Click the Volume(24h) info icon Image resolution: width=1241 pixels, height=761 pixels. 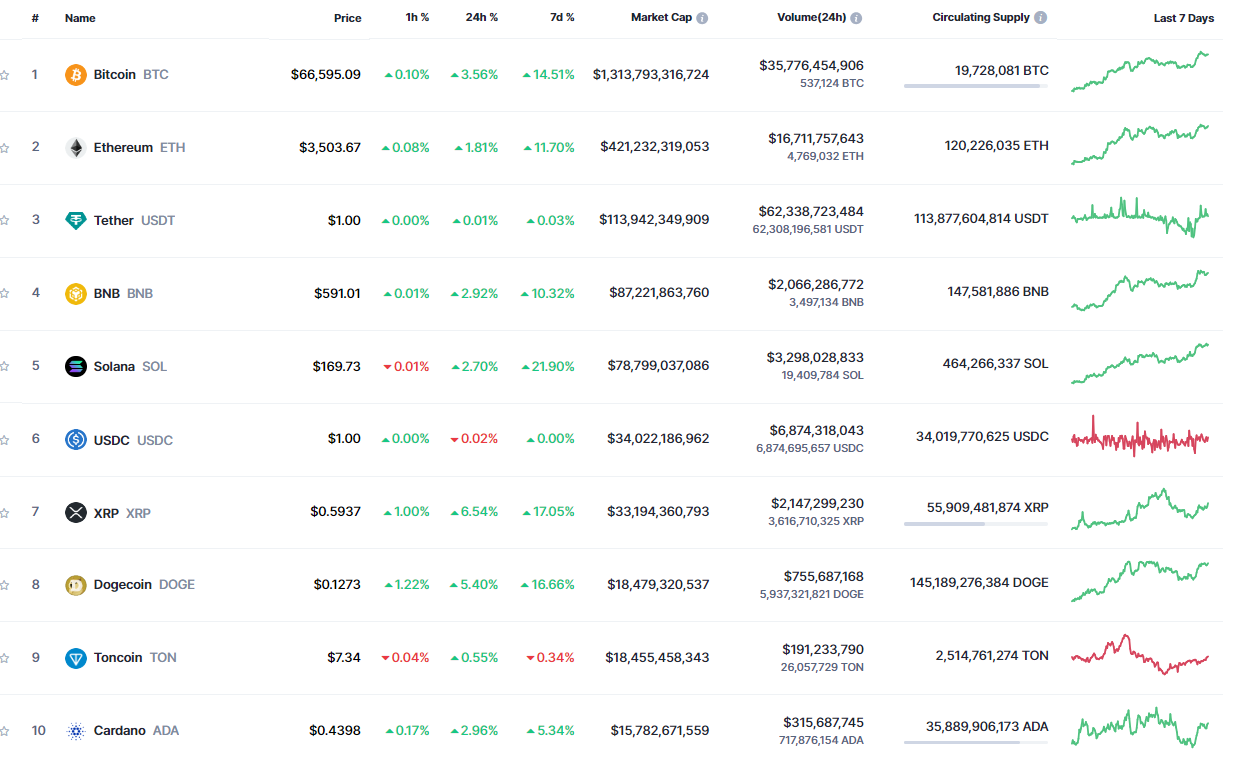tap(856, 19)
